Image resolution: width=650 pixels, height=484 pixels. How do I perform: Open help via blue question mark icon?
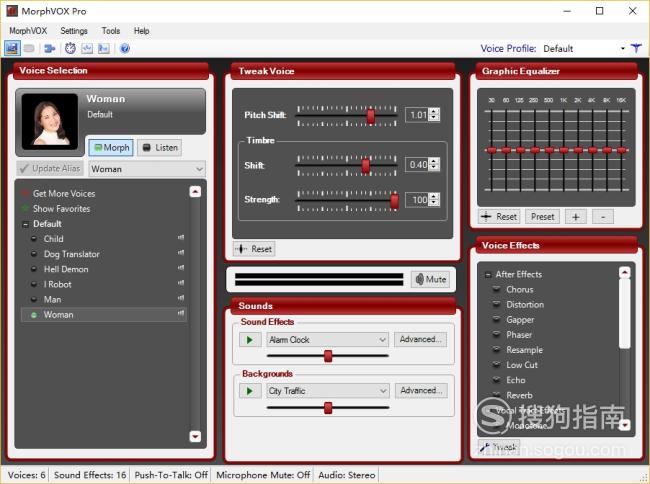coord(124,48)
